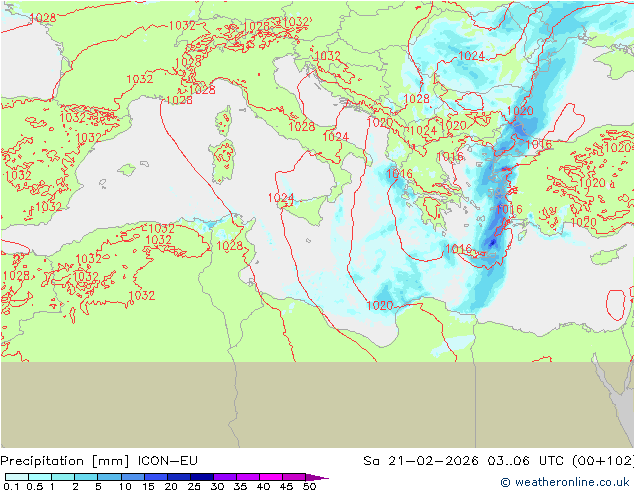Viewport: 634px width, 490px height.
Task: Click the '0.5' legend scale value
Action: (x=34, y=486)
